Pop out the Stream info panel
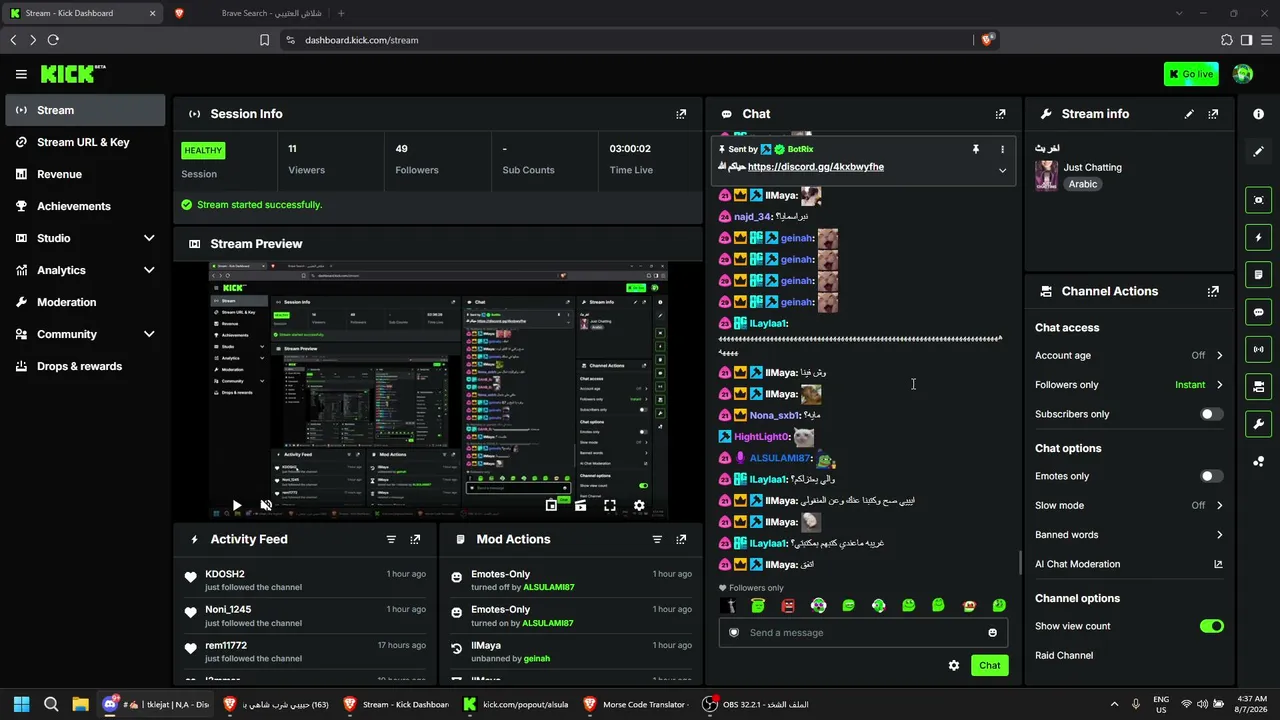 point(1213,114)
